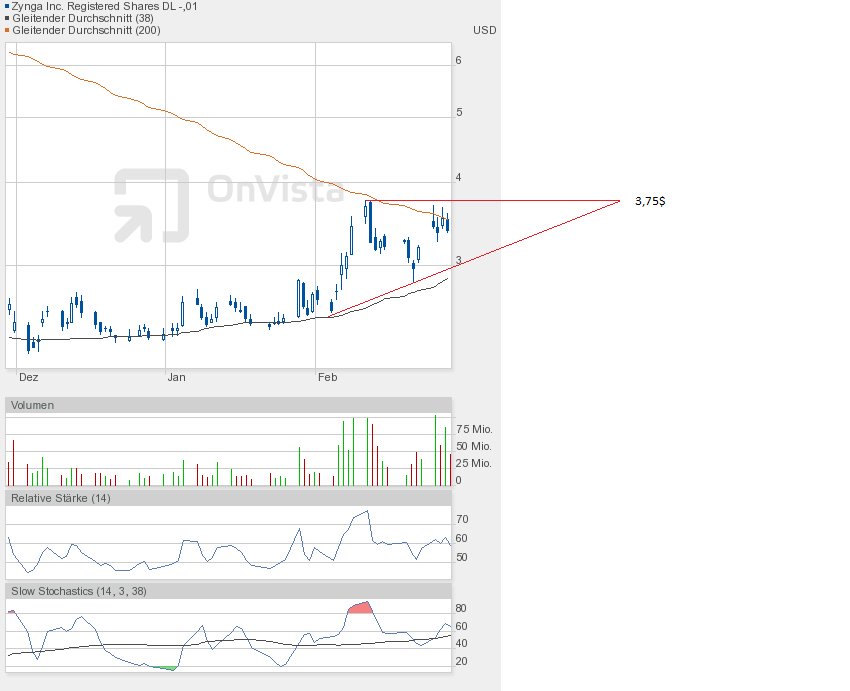
Task: Click the black 38-day average legend marker
Action: (x=7, y=18)
